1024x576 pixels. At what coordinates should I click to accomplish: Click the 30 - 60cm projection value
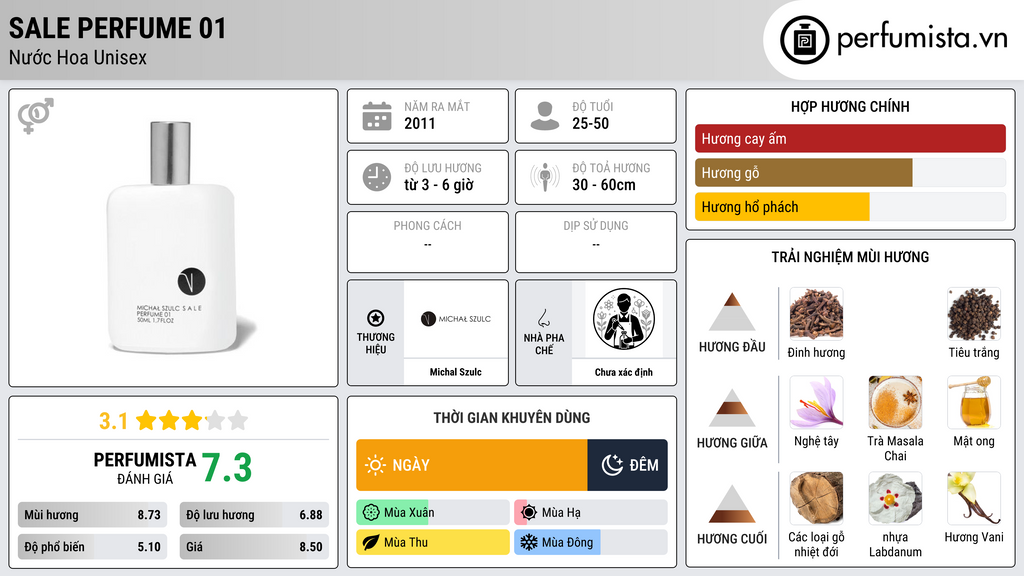[603, 185]
